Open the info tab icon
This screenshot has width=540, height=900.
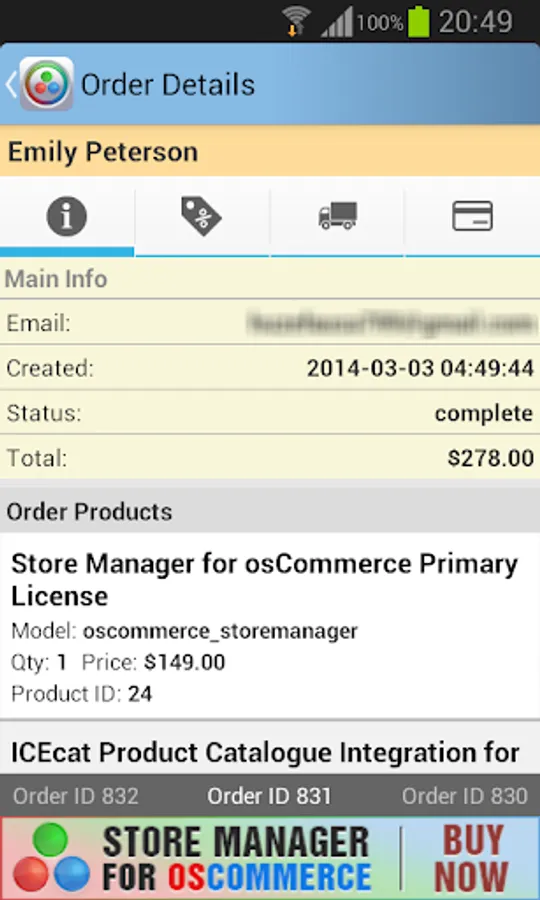tap(67, 217)
